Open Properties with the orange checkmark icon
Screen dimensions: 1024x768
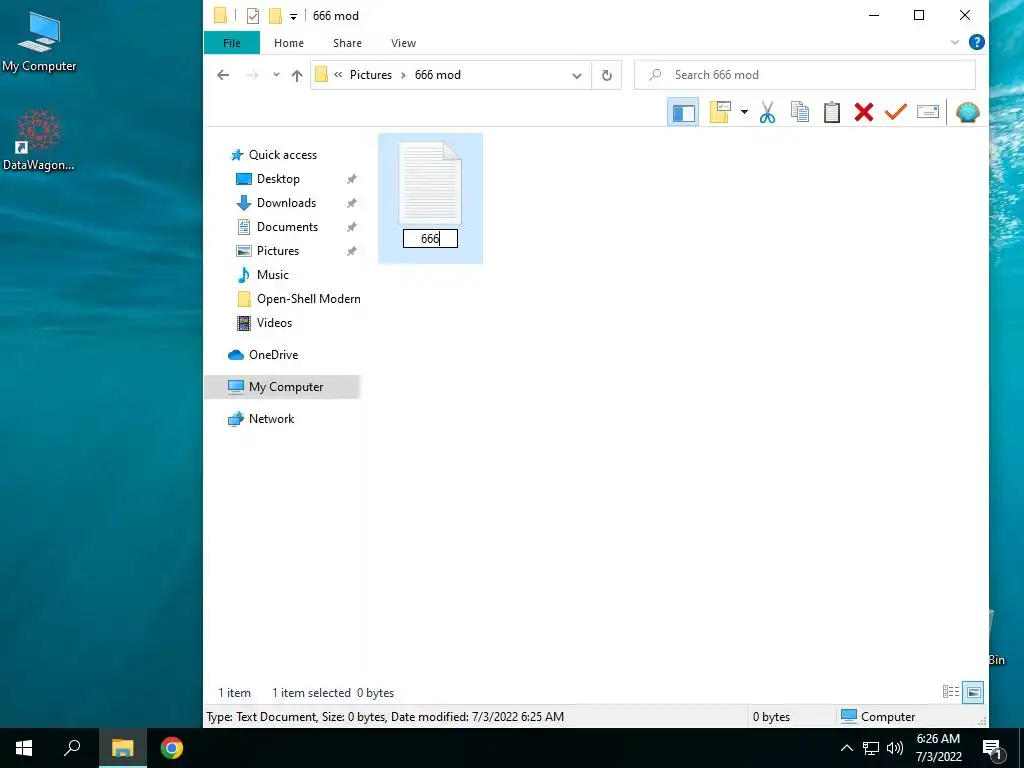pyautogui.click(x=895, y=112)
